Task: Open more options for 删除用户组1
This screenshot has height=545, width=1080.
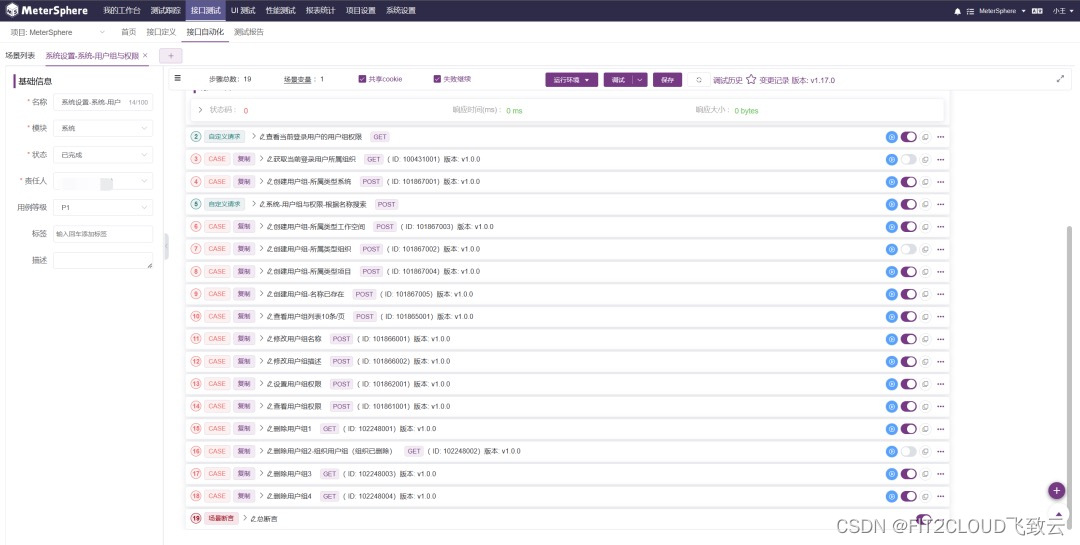Action: pos(941,429)
